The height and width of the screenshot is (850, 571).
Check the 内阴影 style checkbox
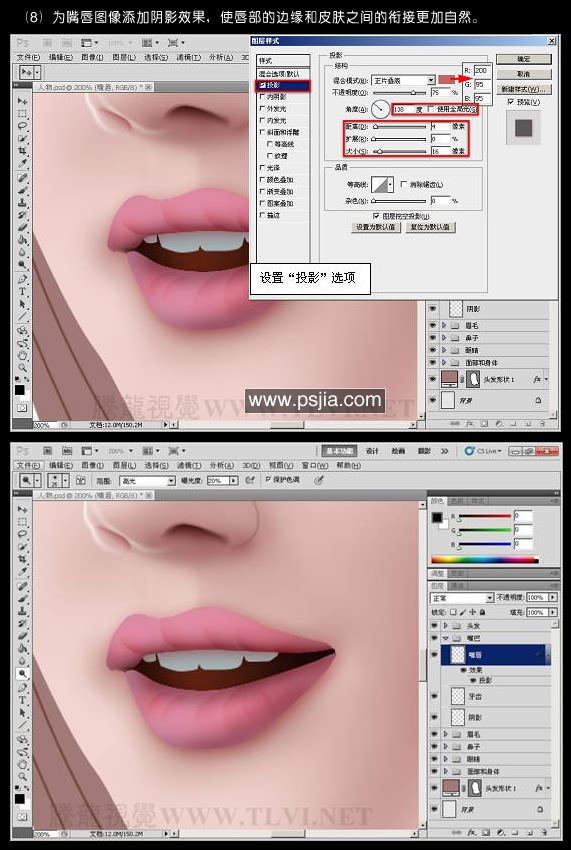[263, 96]
